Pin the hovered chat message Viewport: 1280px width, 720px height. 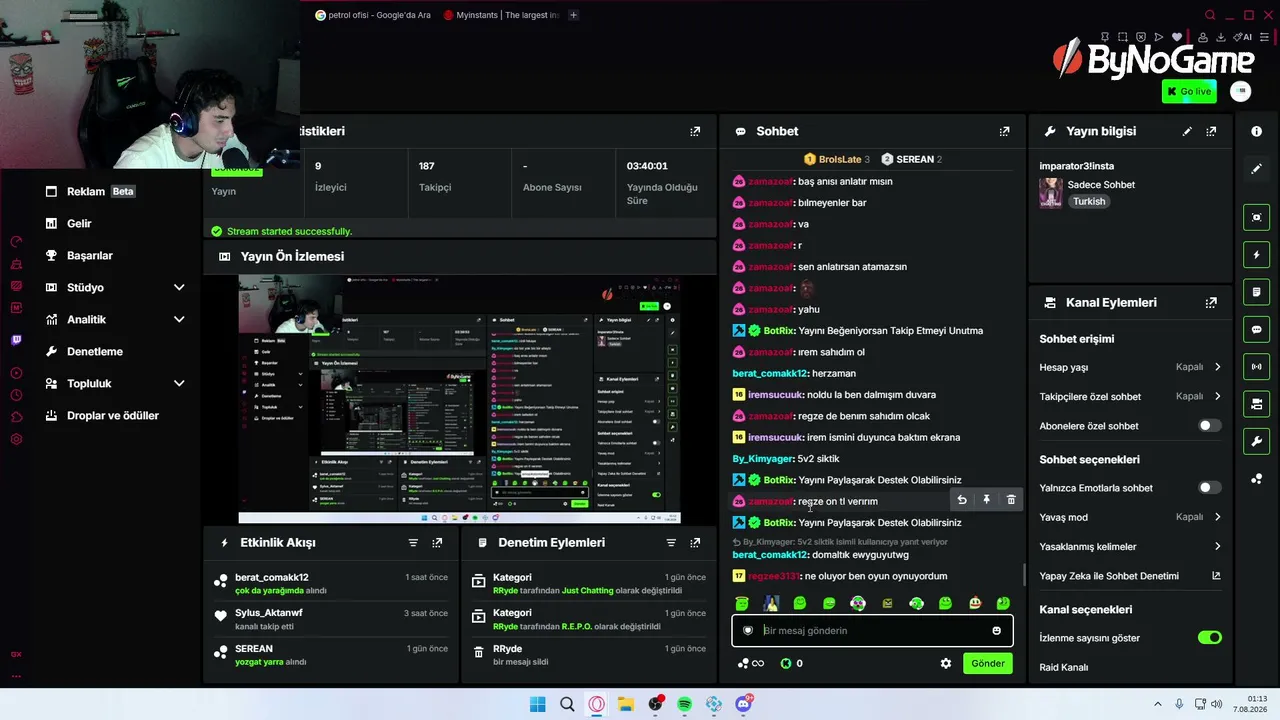(x=986, y=500)
